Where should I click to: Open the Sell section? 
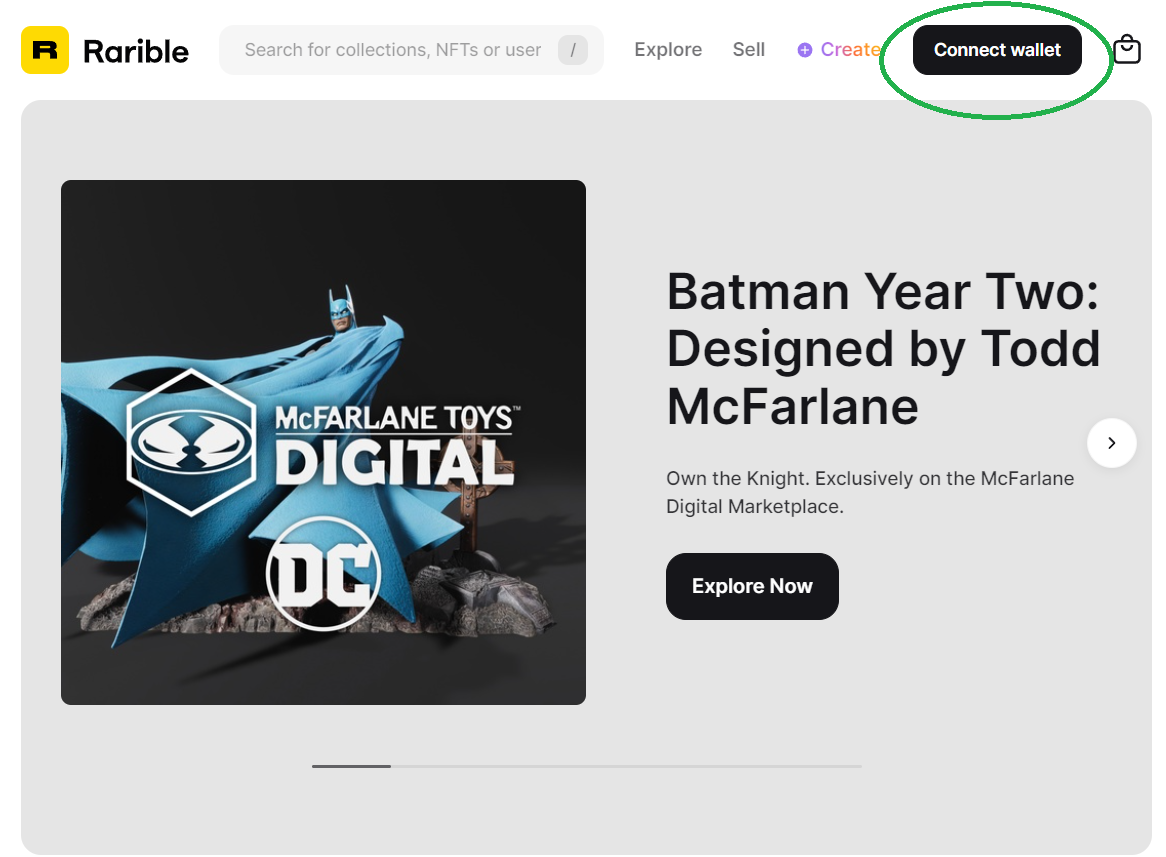(748, 49)
